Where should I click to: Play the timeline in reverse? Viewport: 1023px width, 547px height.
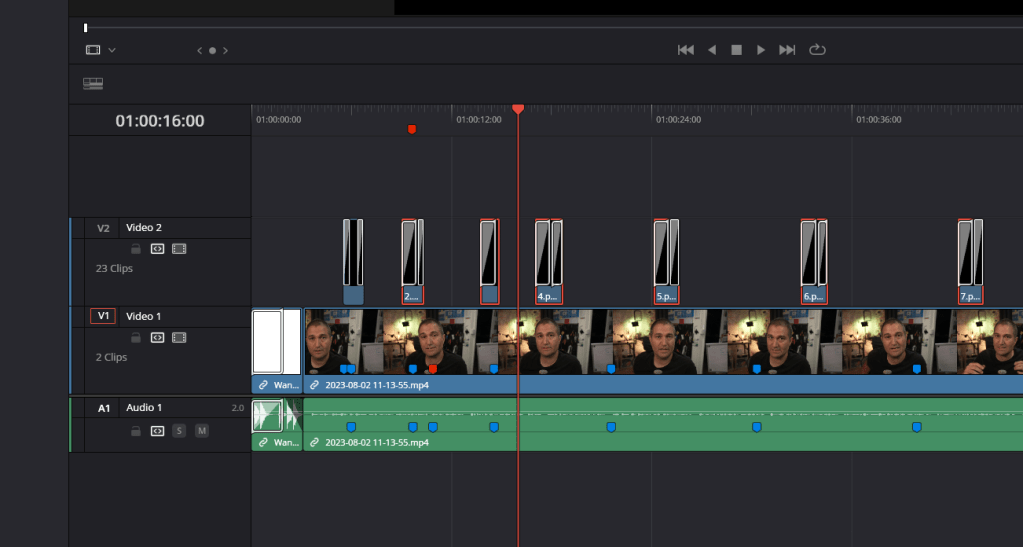pyautogui.click(x=712, y=50)
